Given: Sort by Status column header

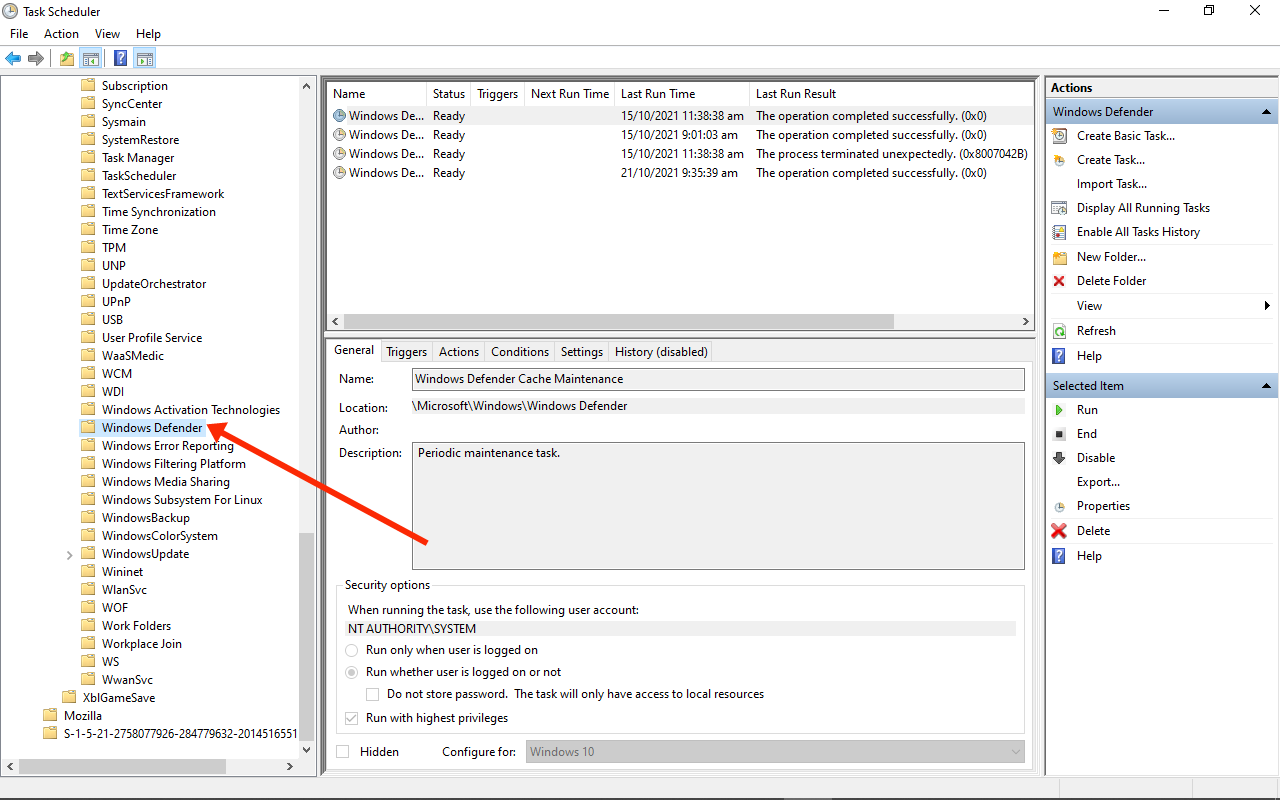Looking at the screenshot, I should point(449,94).
